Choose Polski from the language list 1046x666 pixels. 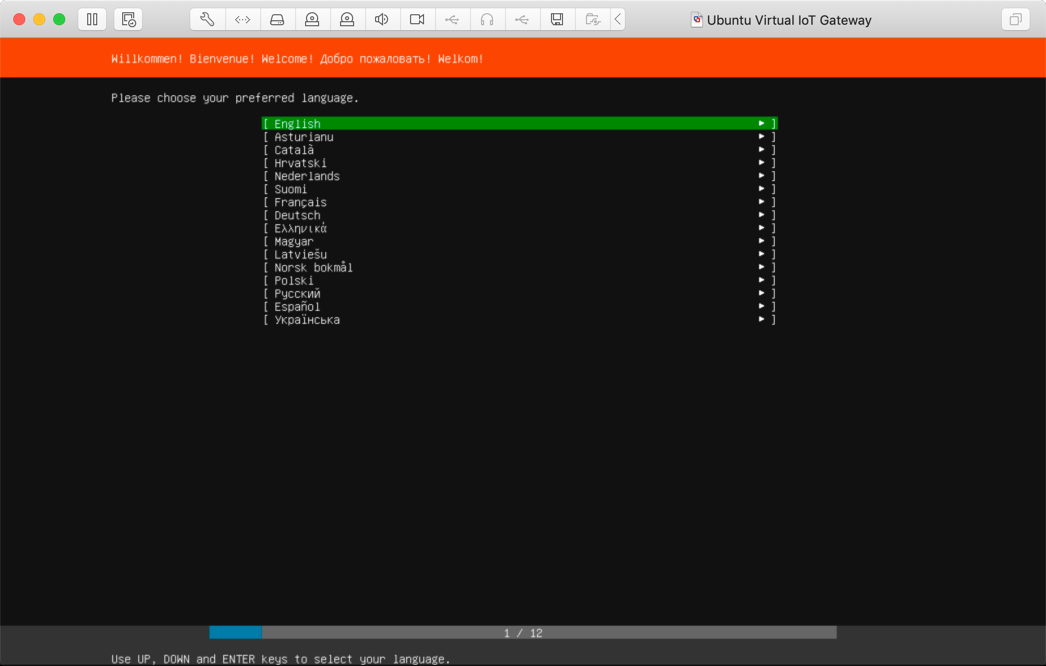pos(520,280)
